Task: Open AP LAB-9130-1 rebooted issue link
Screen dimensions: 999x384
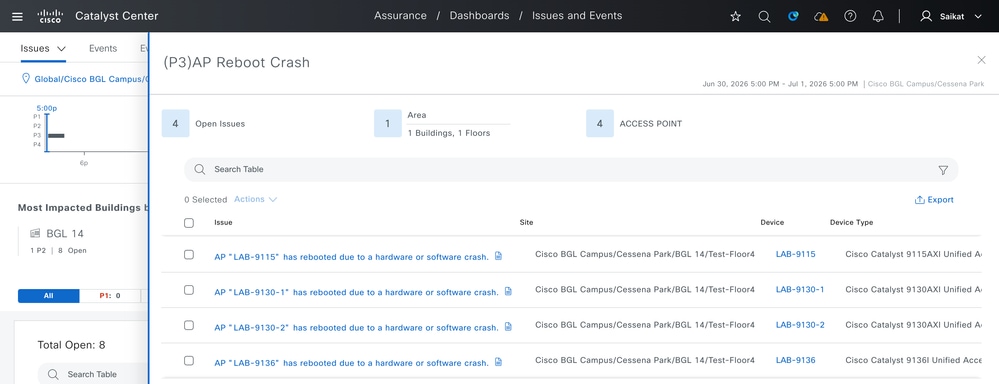Action: click(356, 292)
